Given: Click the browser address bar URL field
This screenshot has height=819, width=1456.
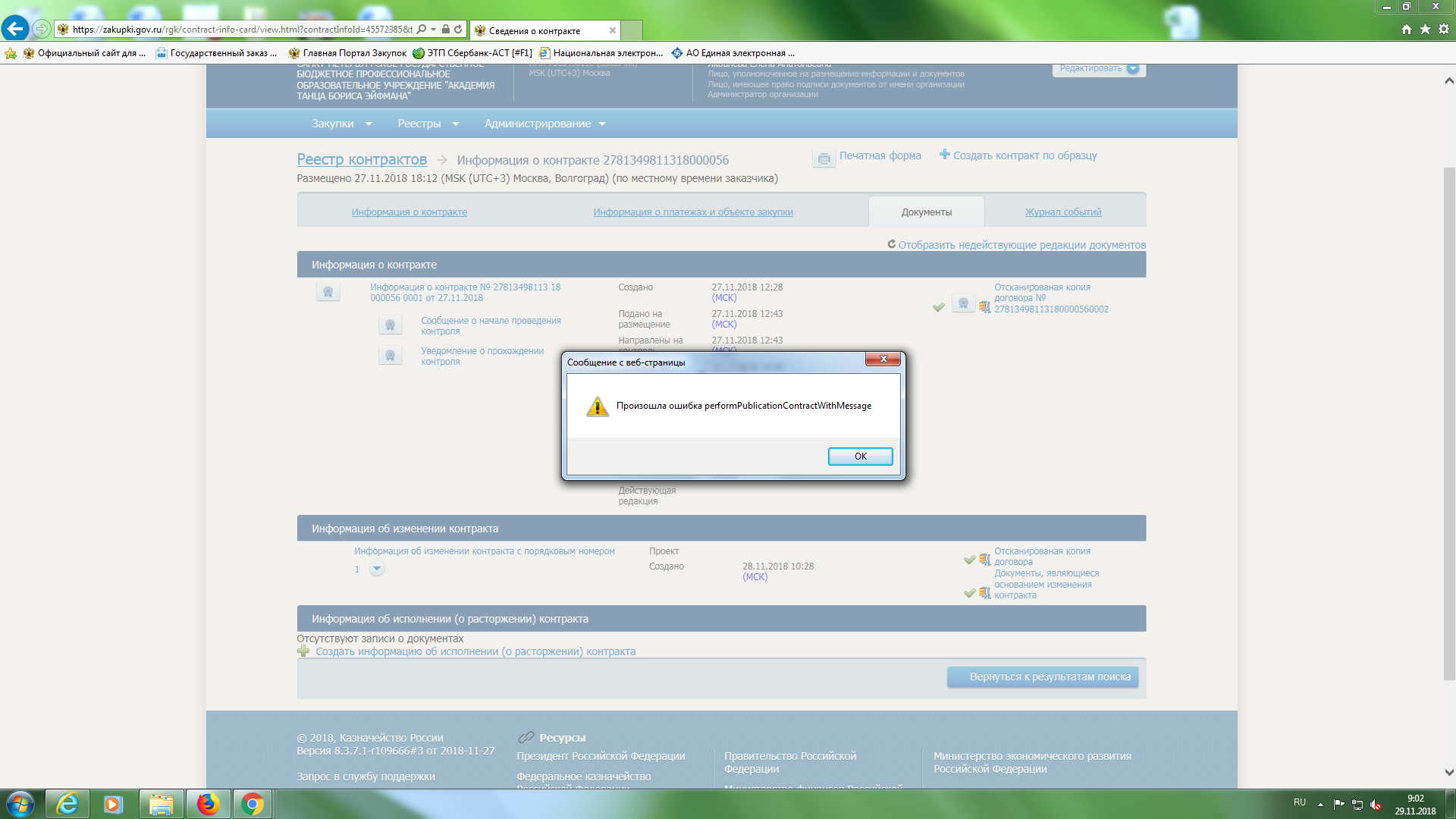Looking at the screenshot, I should [x=243, y=30].
